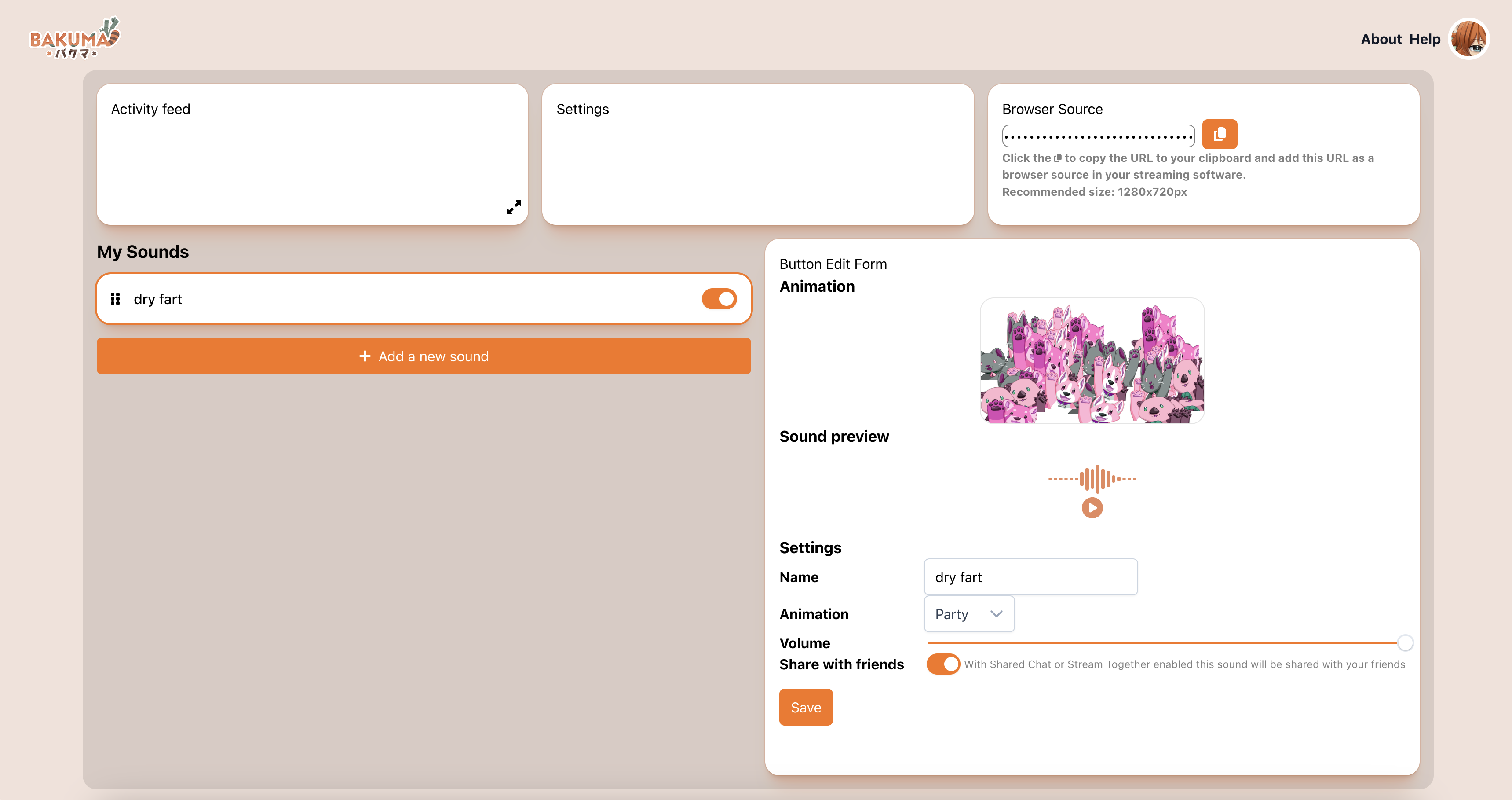Viewport: 1512px width, 800px height.
Task: Adjust the Volume slider handle
Action: tap(1405, 643)
